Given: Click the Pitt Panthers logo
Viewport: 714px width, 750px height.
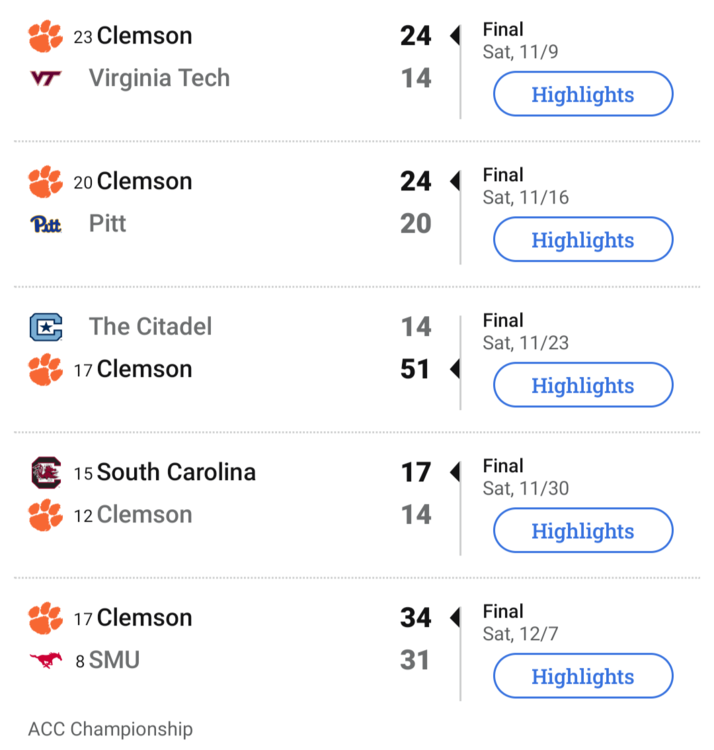Looking at the screenshot, I should [46, 224].
